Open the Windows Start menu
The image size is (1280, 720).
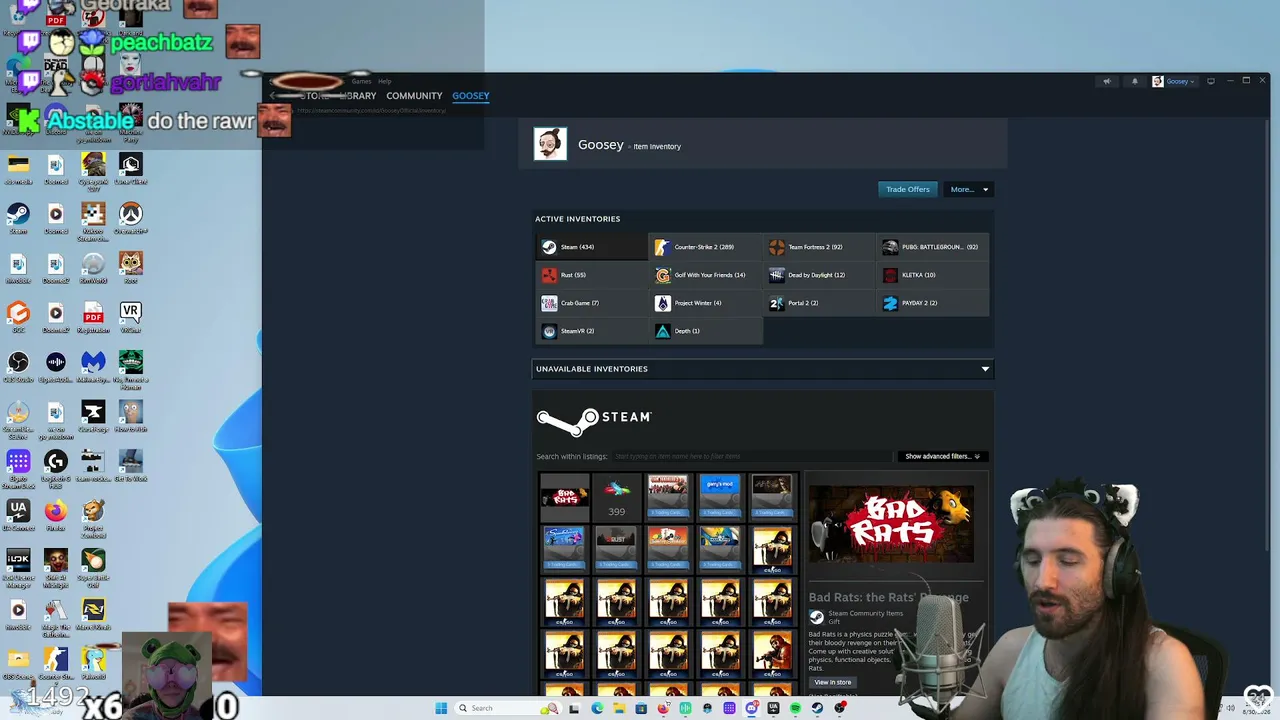tap(441, 708)
